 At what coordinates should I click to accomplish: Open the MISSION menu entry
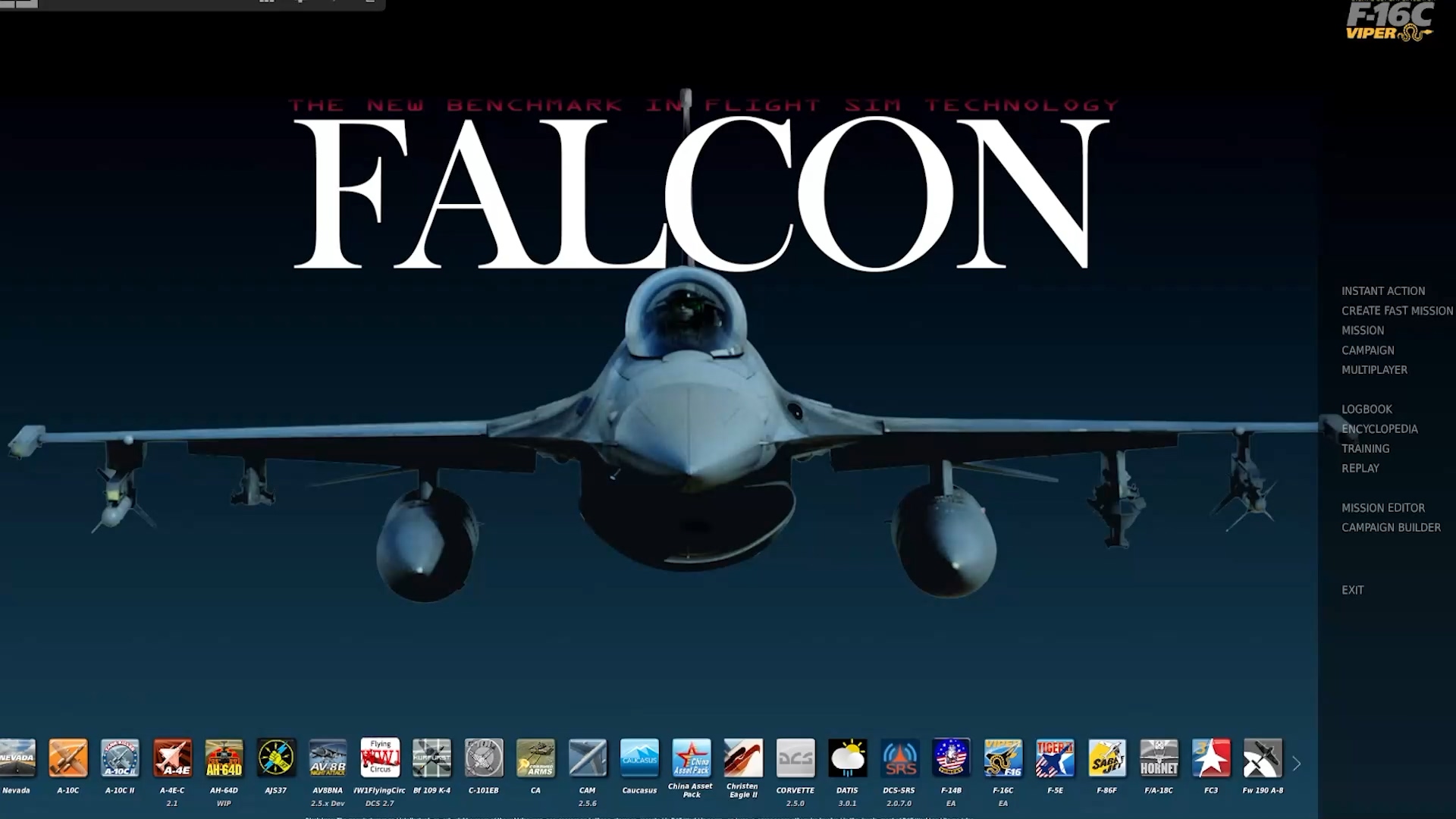click(1363, 330)
